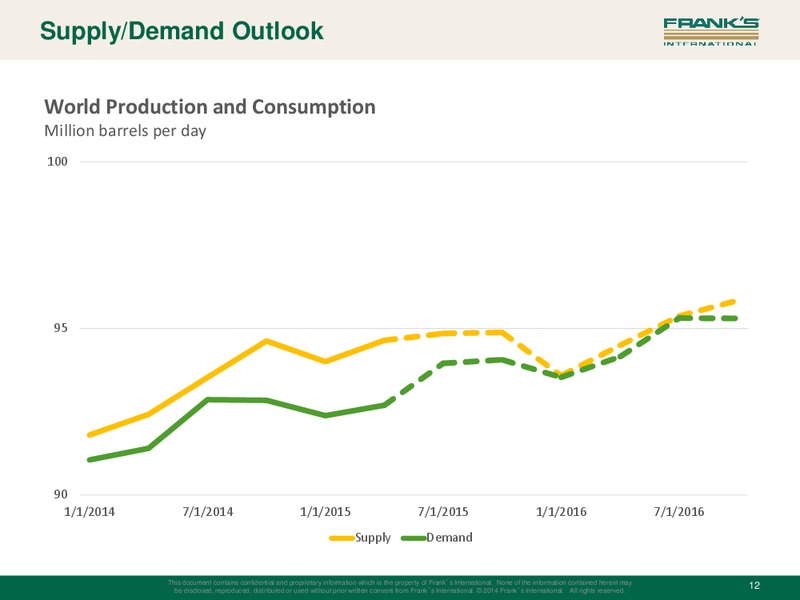The image size is (800, 600).
Task: Select the World Production and Consumption heading
Action: coord(210,107)
